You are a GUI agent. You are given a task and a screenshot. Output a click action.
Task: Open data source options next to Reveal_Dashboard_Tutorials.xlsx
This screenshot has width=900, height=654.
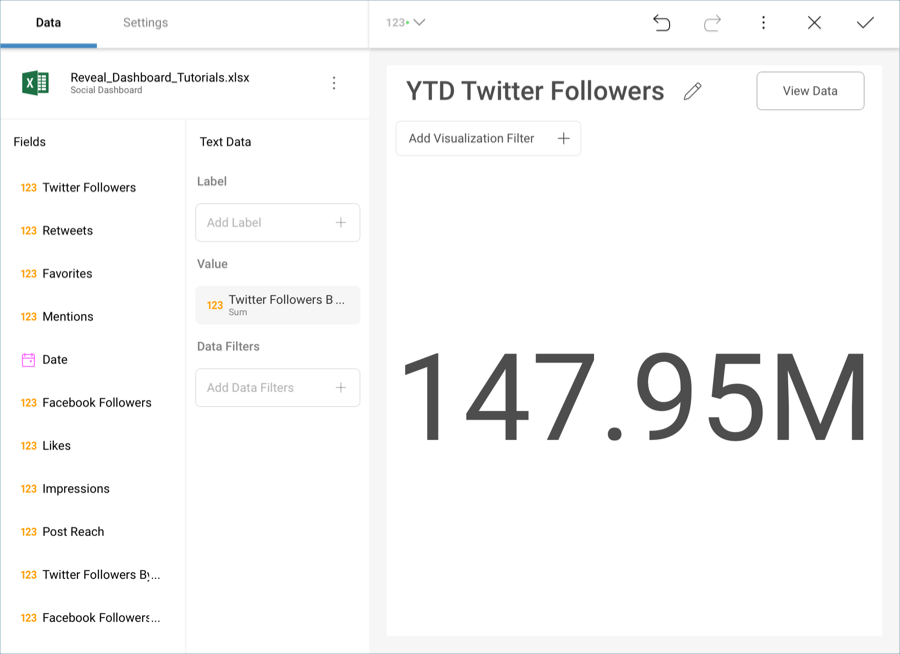pos(334,83)
